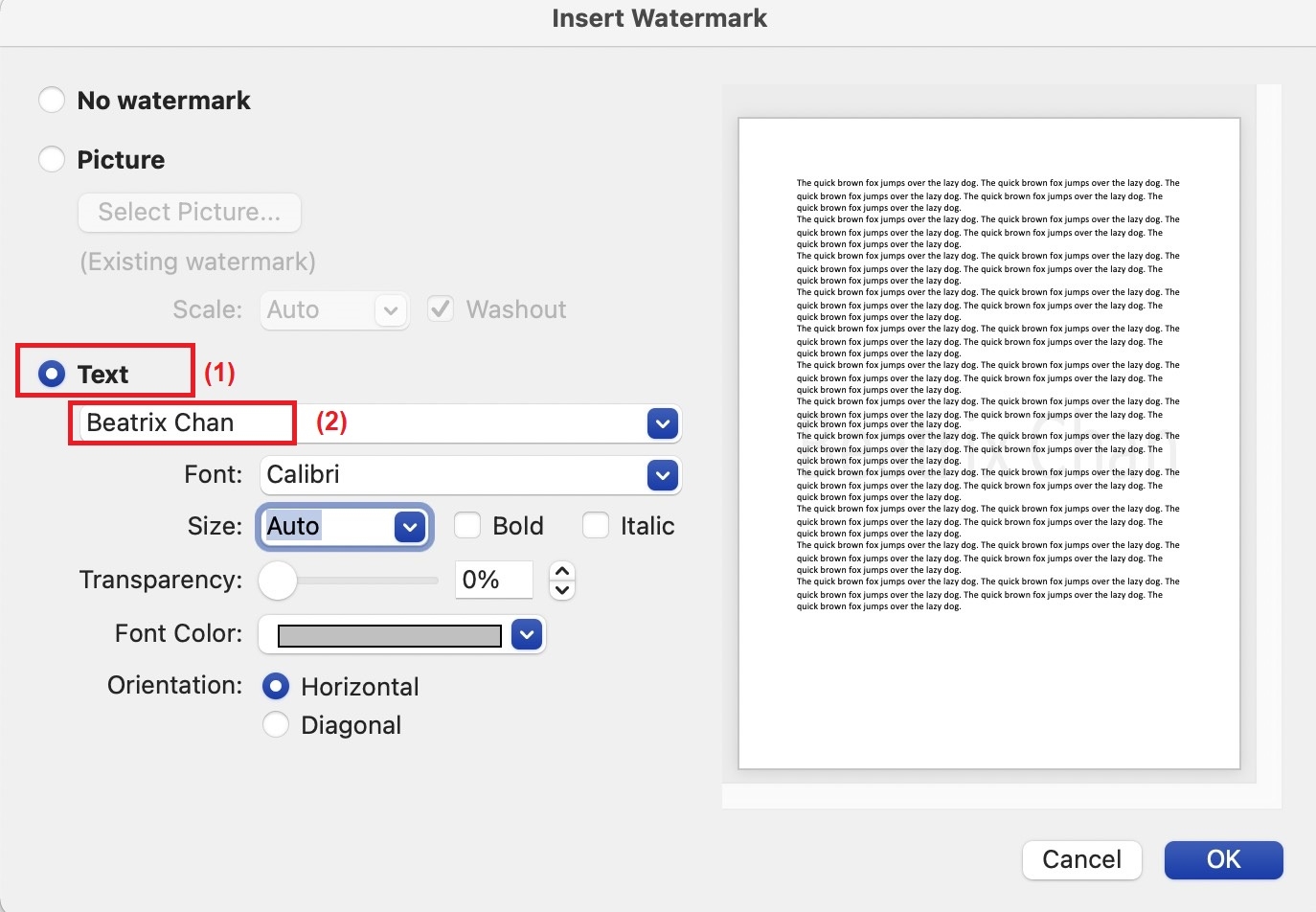Choose the Picture watermark option

52,159
